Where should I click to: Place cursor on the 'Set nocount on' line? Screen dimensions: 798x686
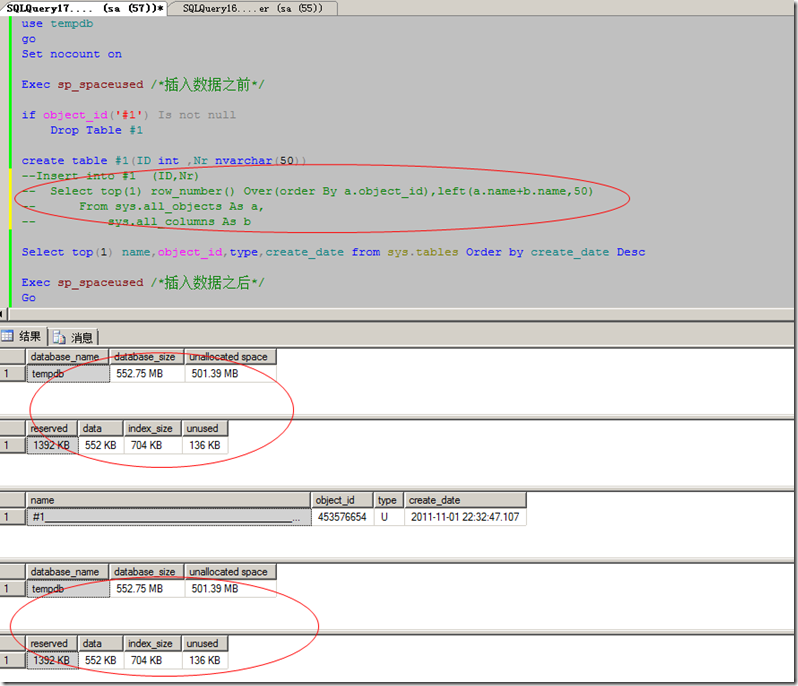pyautogui.click(x=72, y=54)
